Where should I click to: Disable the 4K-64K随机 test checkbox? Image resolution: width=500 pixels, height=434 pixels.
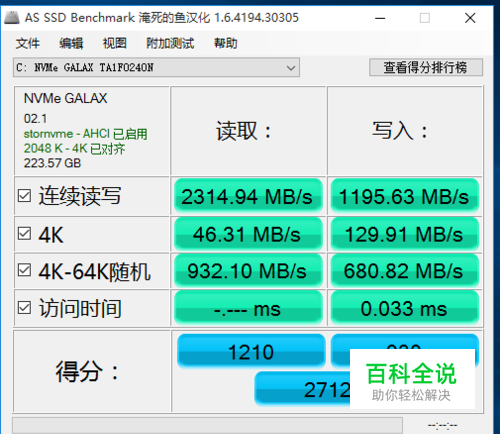[x=24, y=270]
